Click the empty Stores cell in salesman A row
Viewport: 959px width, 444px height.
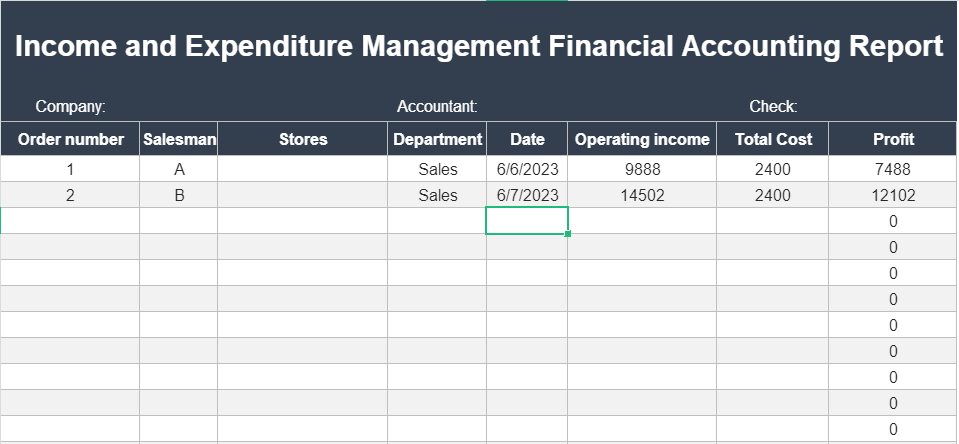[x=303, y=169]
